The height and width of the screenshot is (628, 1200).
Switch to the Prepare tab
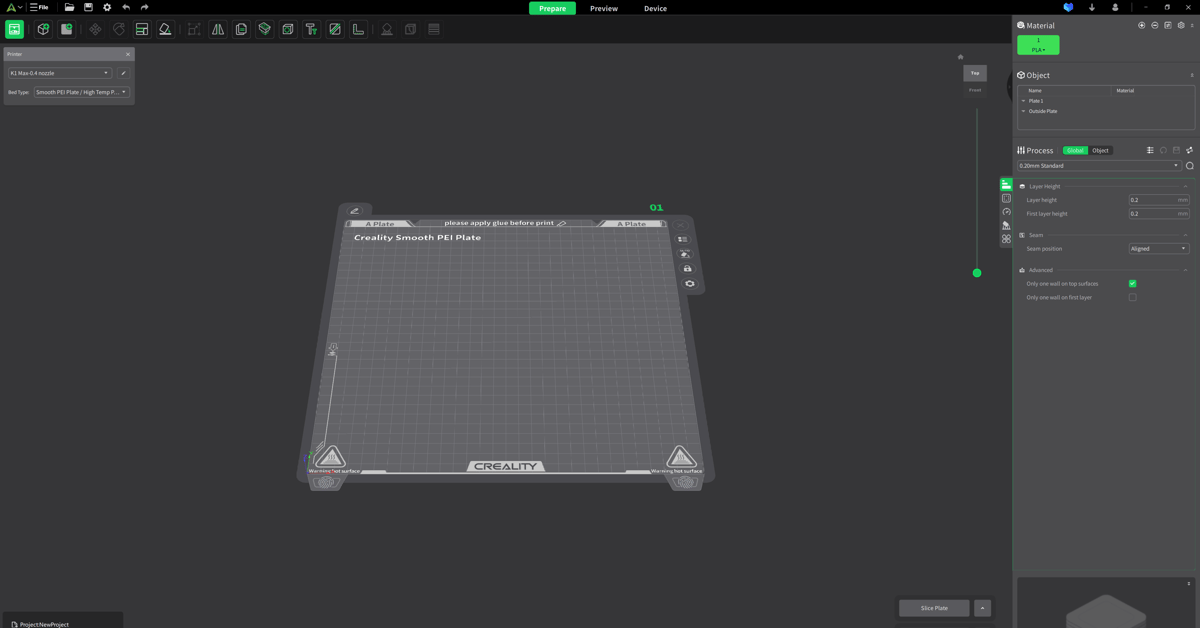[x=552, y=8]
